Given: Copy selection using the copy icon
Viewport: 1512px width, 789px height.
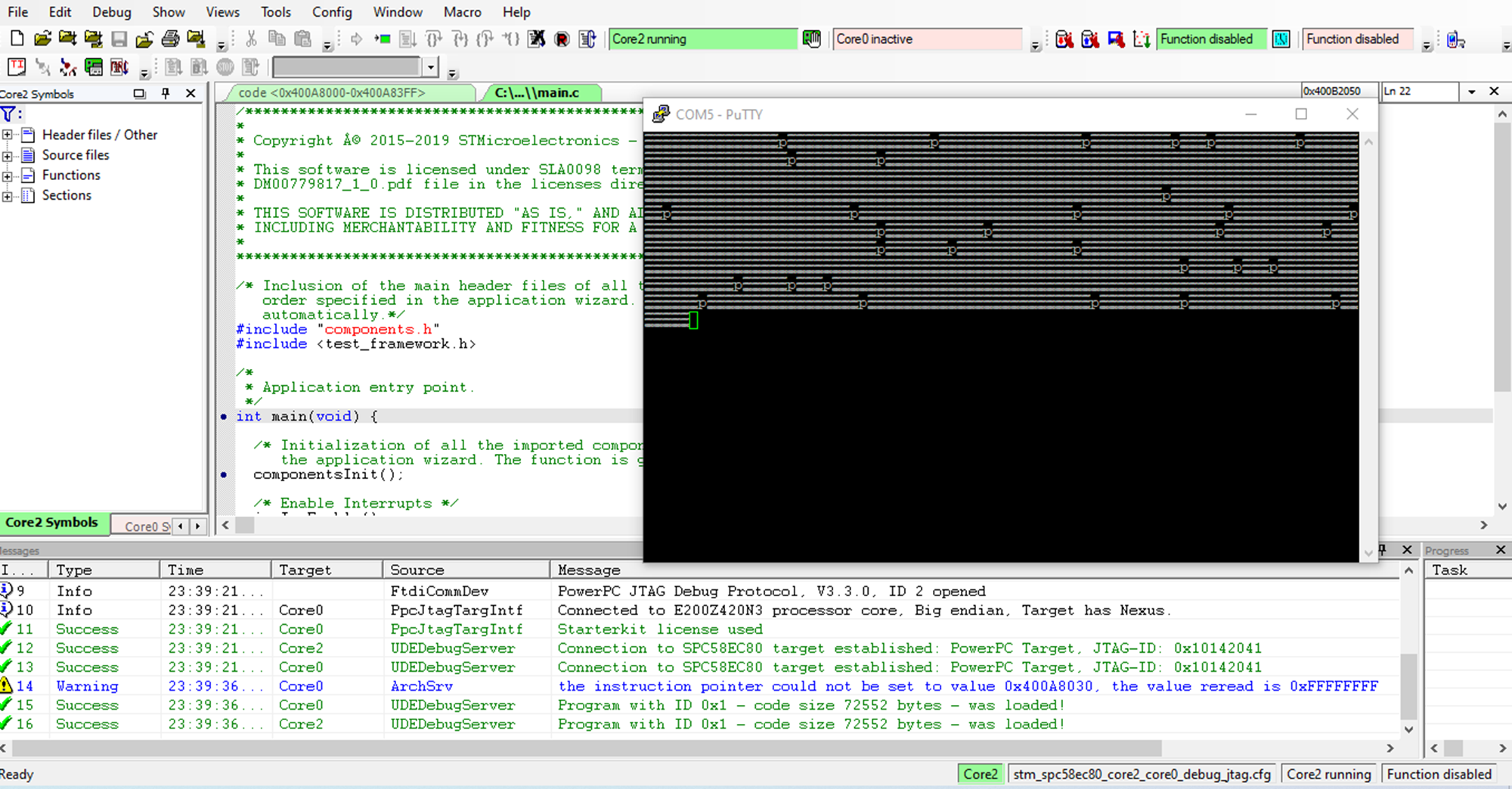Looking at the screenshot, I should coord(278,39).
